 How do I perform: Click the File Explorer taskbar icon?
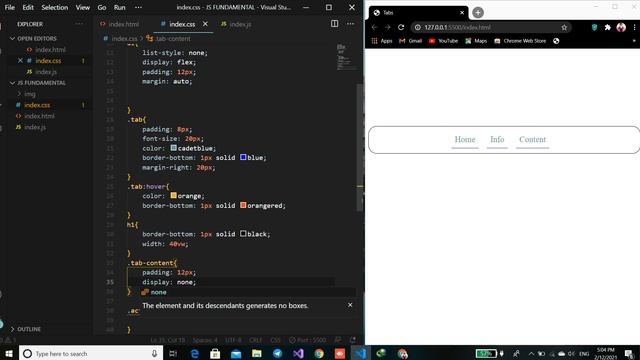(256, 353)
